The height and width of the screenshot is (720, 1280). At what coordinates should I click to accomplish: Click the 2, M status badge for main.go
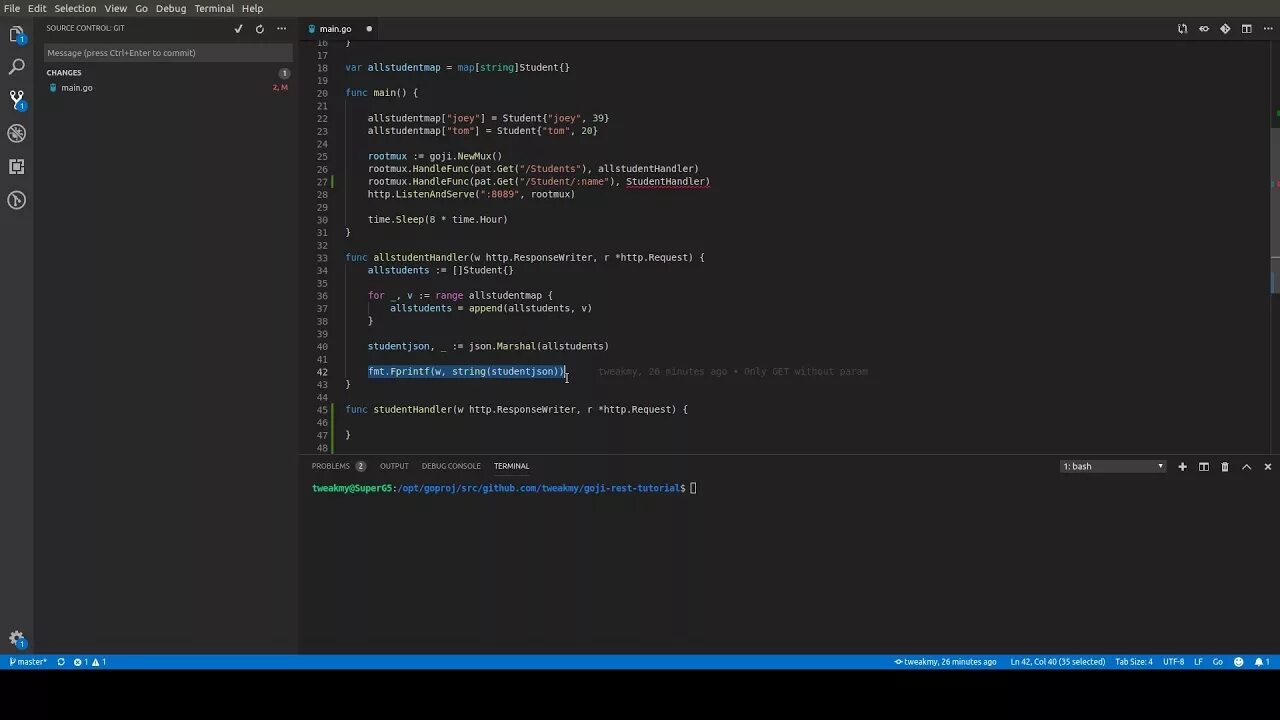tap(280, 88)
